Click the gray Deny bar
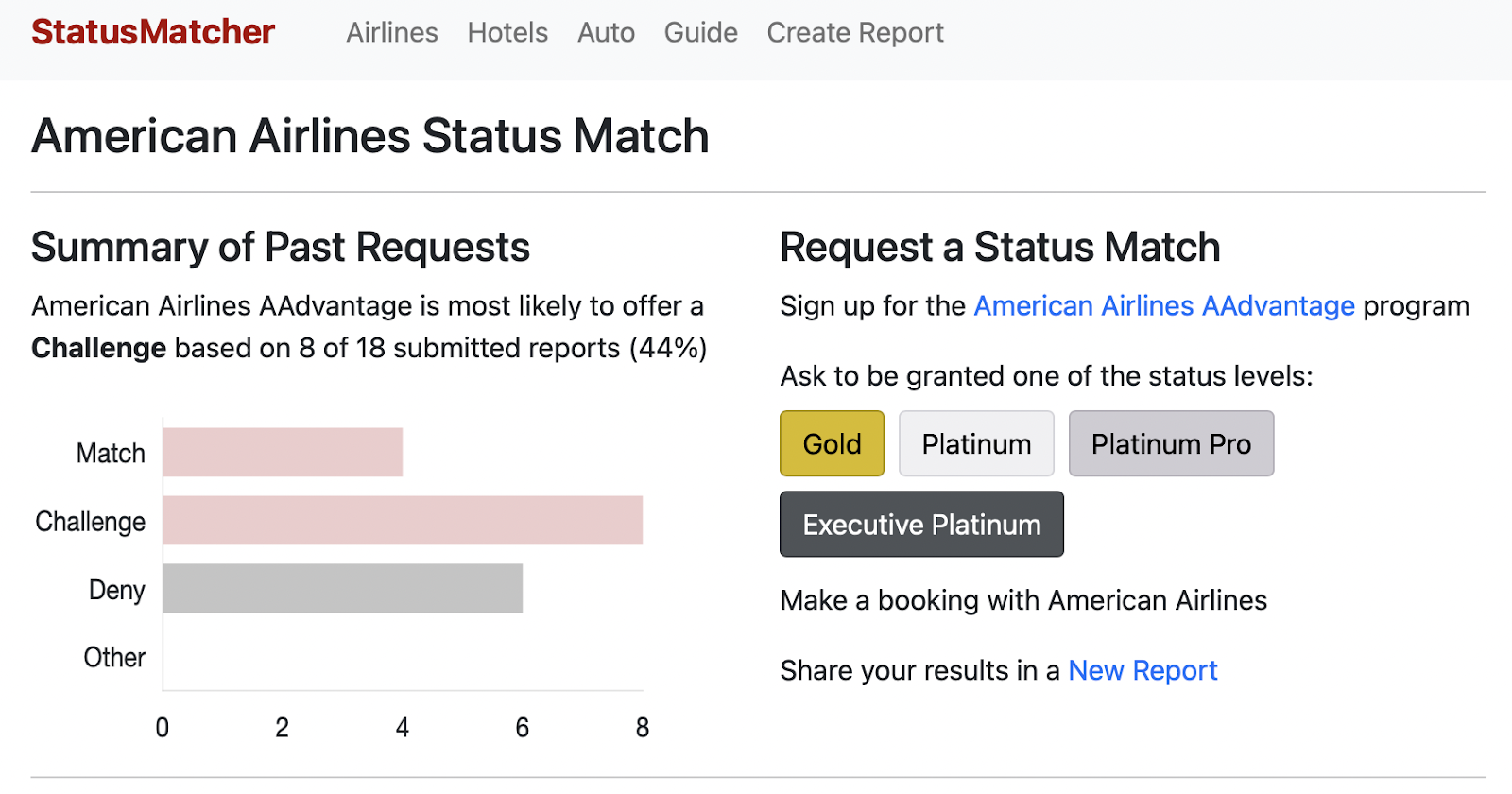Viewport: 1512px width, 794px height. [342, 588]
